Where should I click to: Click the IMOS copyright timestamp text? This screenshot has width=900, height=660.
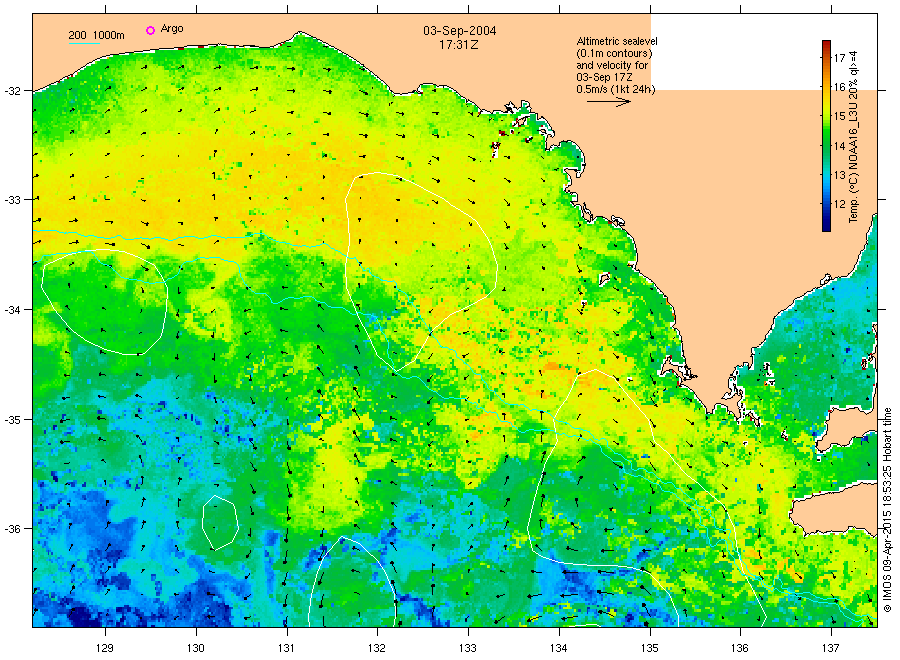pos(887,510)
